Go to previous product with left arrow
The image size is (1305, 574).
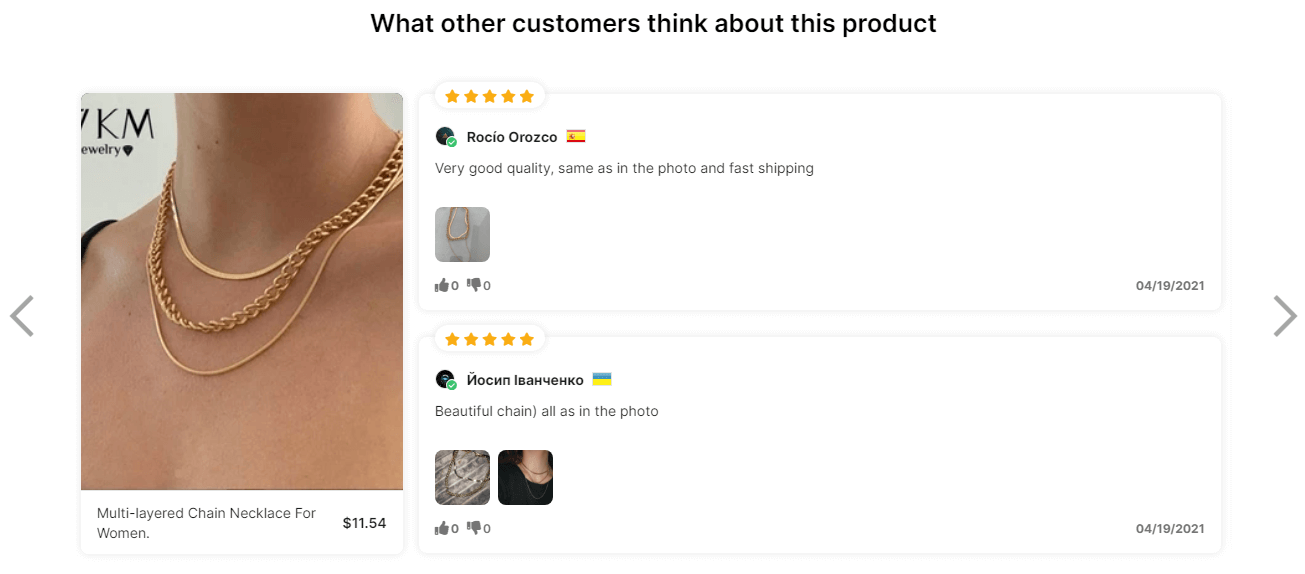(x=22, y=316)
